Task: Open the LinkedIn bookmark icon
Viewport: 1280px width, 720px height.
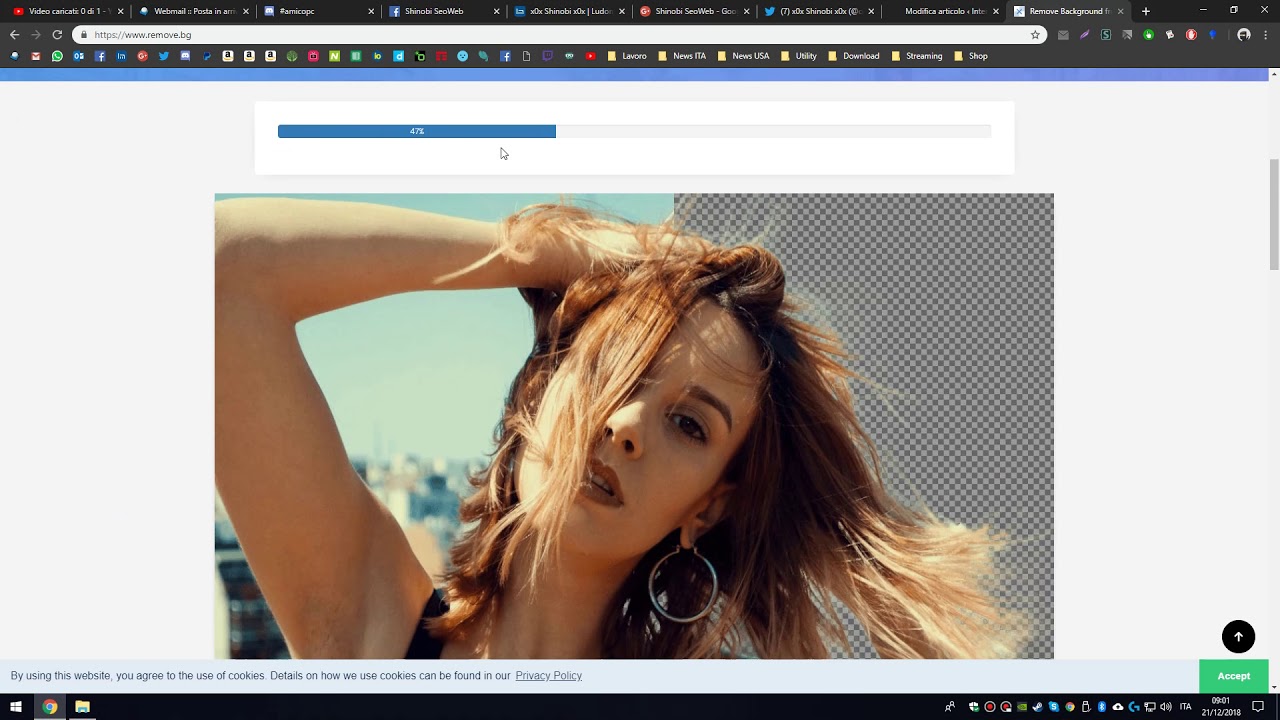Action: 121,56
